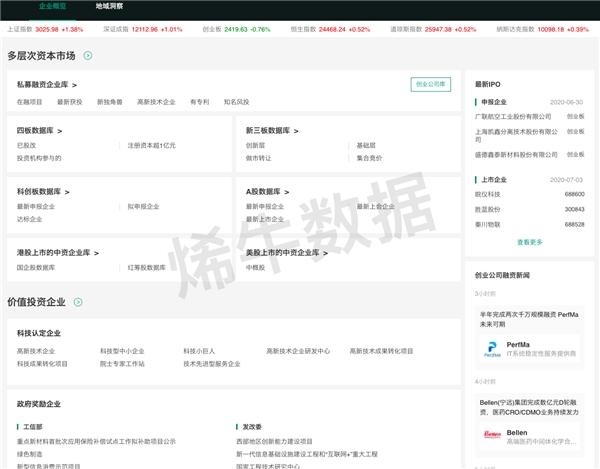Screen dimensions: 600x469
Task: Select 基础层 under 新三板数据库
Action: click(x=366, y=145)
